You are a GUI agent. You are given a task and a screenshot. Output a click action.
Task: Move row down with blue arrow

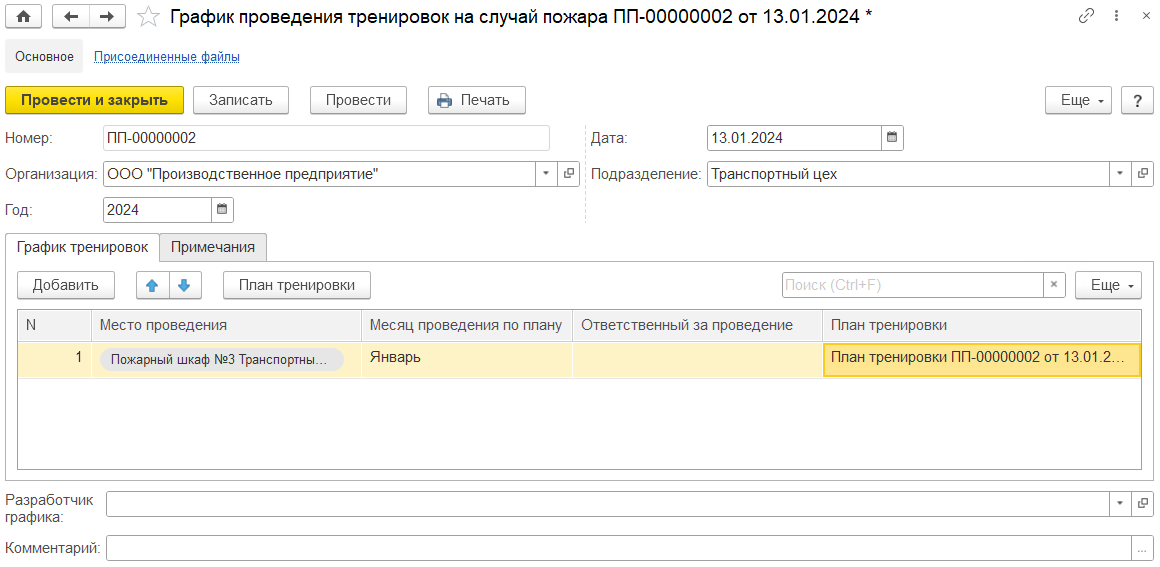point(185,285)
